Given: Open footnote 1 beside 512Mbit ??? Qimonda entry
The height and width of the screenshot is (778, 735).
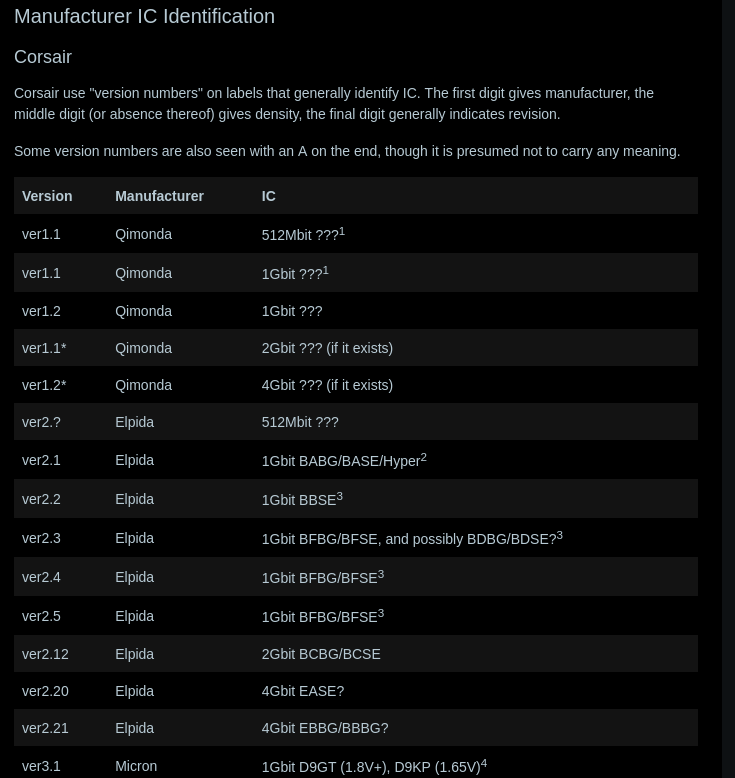Looking at the screenshot, I should click(342, 231).
